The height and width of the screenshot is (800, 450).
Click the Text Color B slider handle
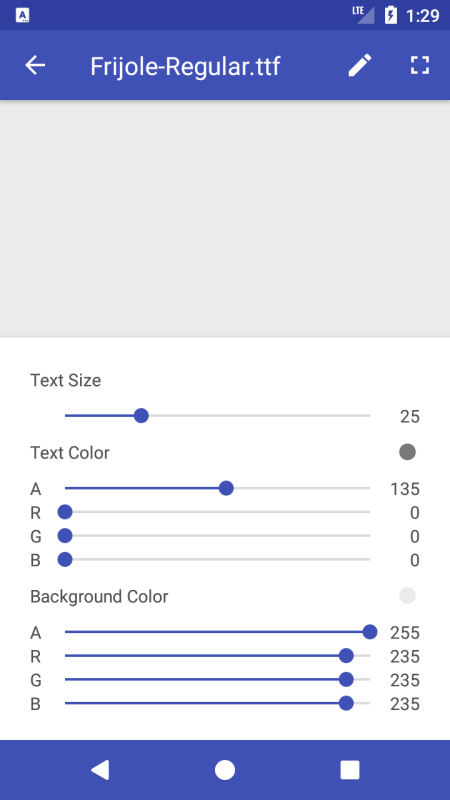[65, 559]
